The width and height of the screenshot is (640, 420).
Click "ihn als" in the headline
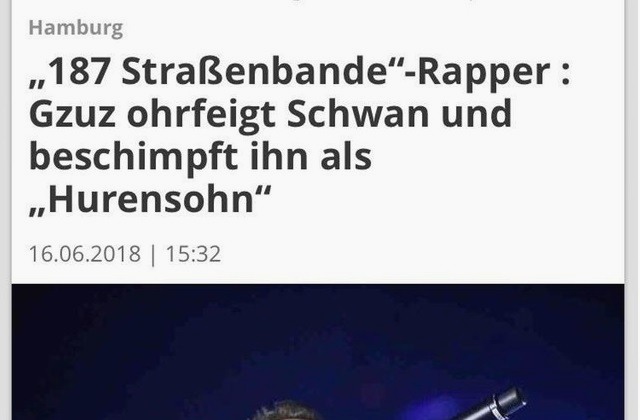[x=311, y=156]
